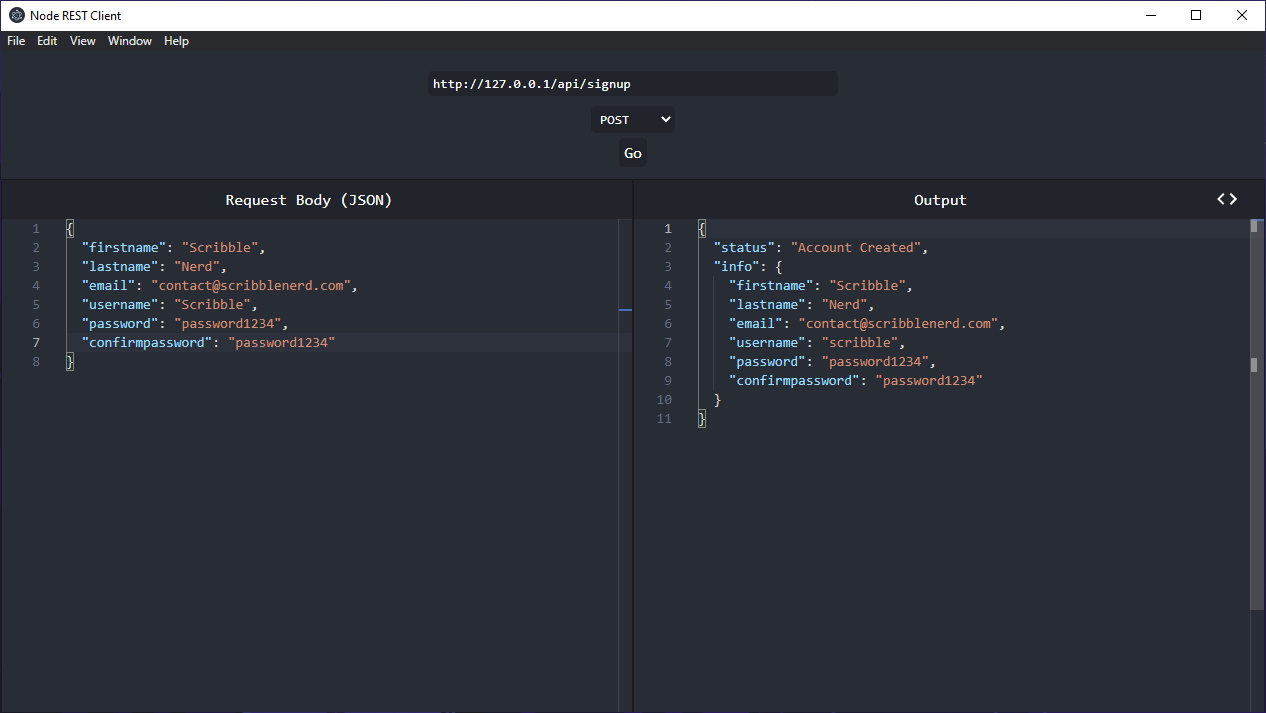Click line number 7 in Request Body
Viewport: 1266px width, 713px height.
click(x=36, y=342)
